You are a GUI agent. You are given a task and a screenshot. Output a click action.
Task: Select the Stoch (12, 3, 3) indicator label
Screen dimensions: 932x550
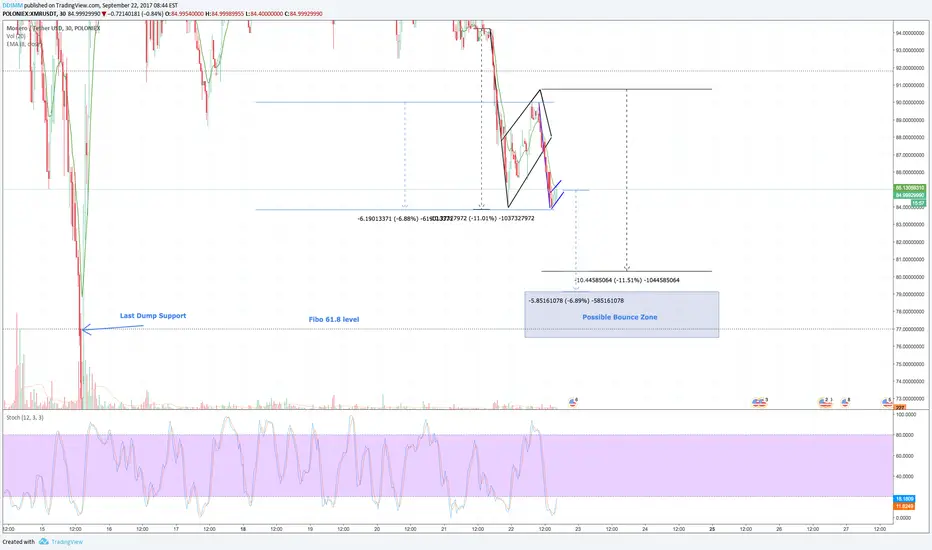[x=24, y=418]
